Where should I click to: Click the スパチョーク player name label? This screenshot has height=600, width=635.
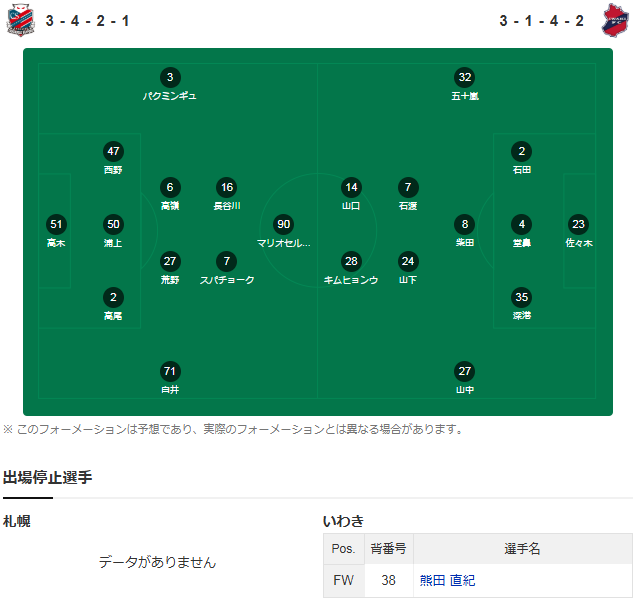point(227,280)
